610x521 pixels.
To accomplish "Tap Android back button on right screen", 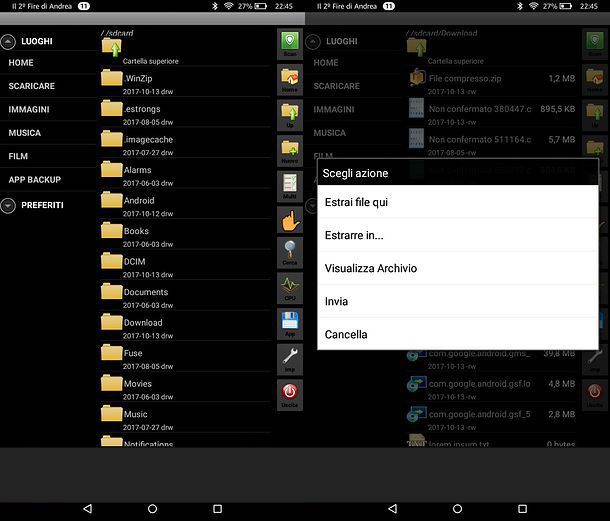I will pyautogui.click(x=393, y=509).
